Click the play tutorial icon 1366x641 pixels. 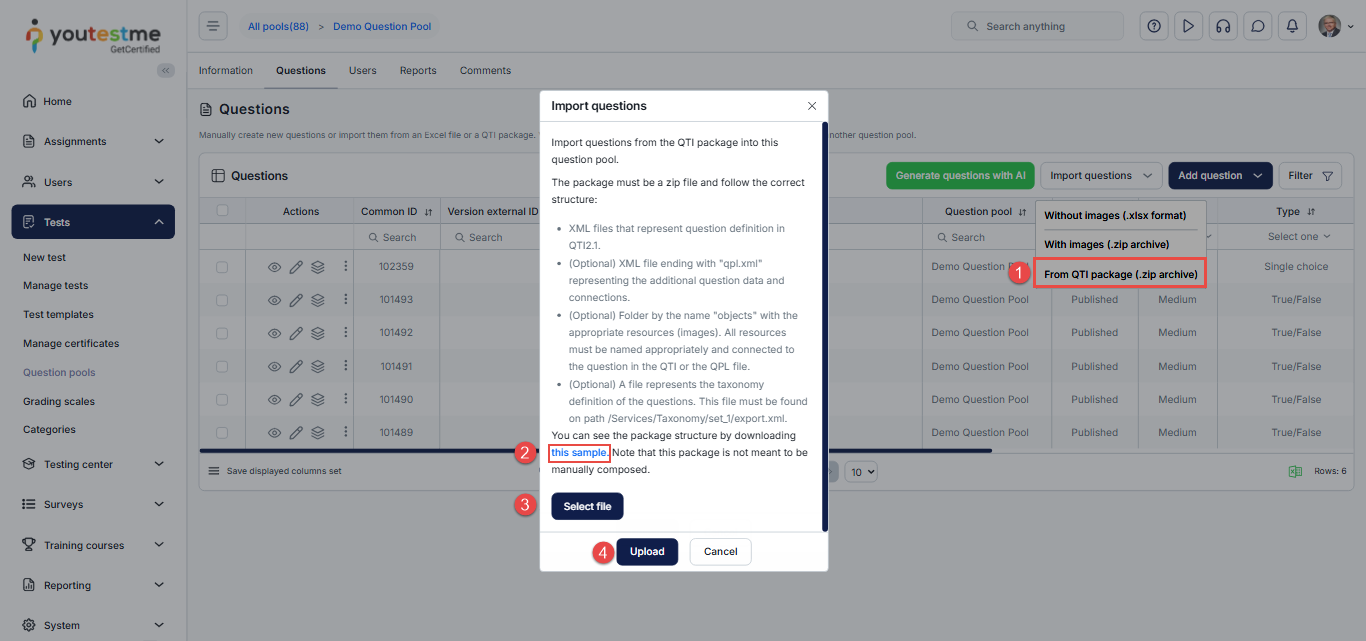pyautogui.click(x=1188, y=26)
